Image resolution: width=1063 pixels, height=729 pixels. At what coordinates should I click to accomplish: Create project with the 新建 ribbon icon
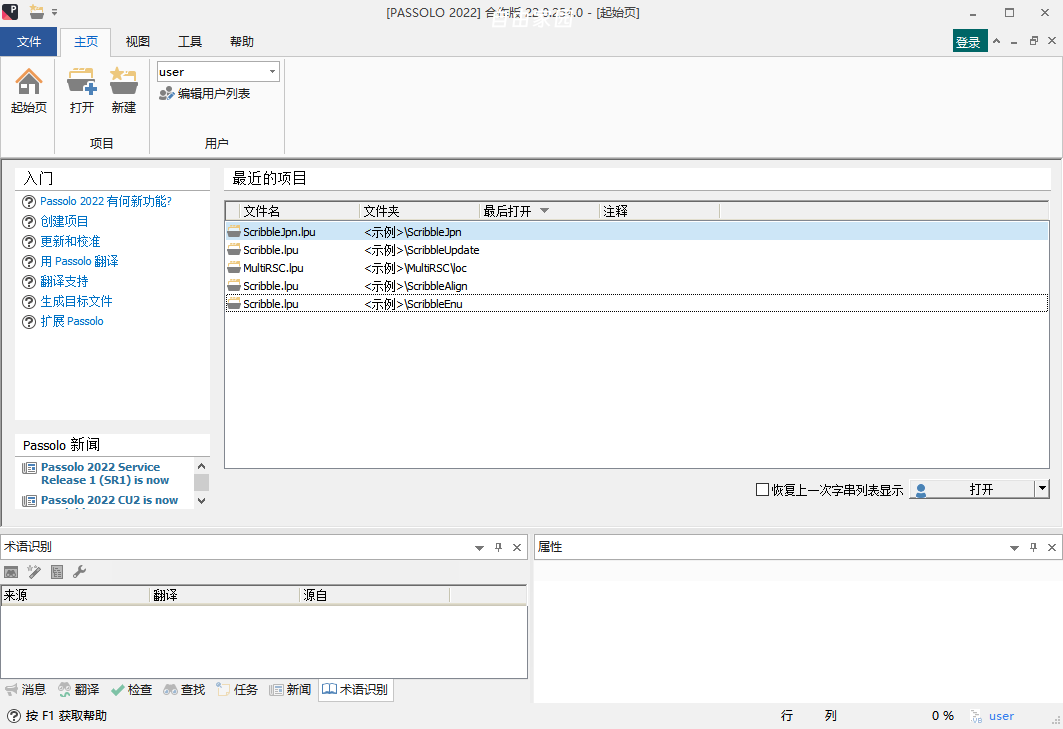123,89
